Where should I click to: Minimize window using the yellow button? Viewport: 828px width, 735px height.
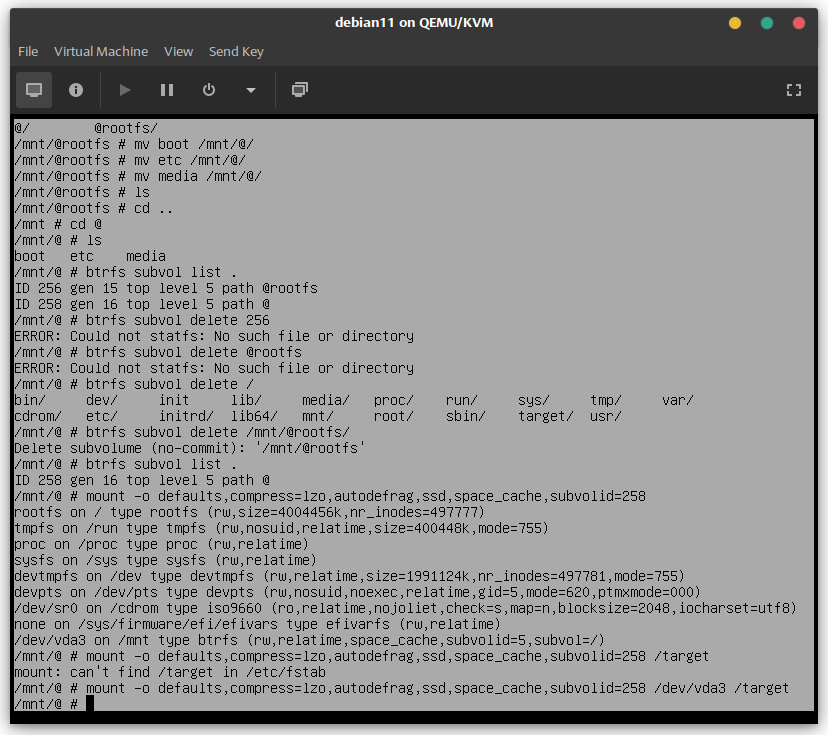(x=735, y=23)
